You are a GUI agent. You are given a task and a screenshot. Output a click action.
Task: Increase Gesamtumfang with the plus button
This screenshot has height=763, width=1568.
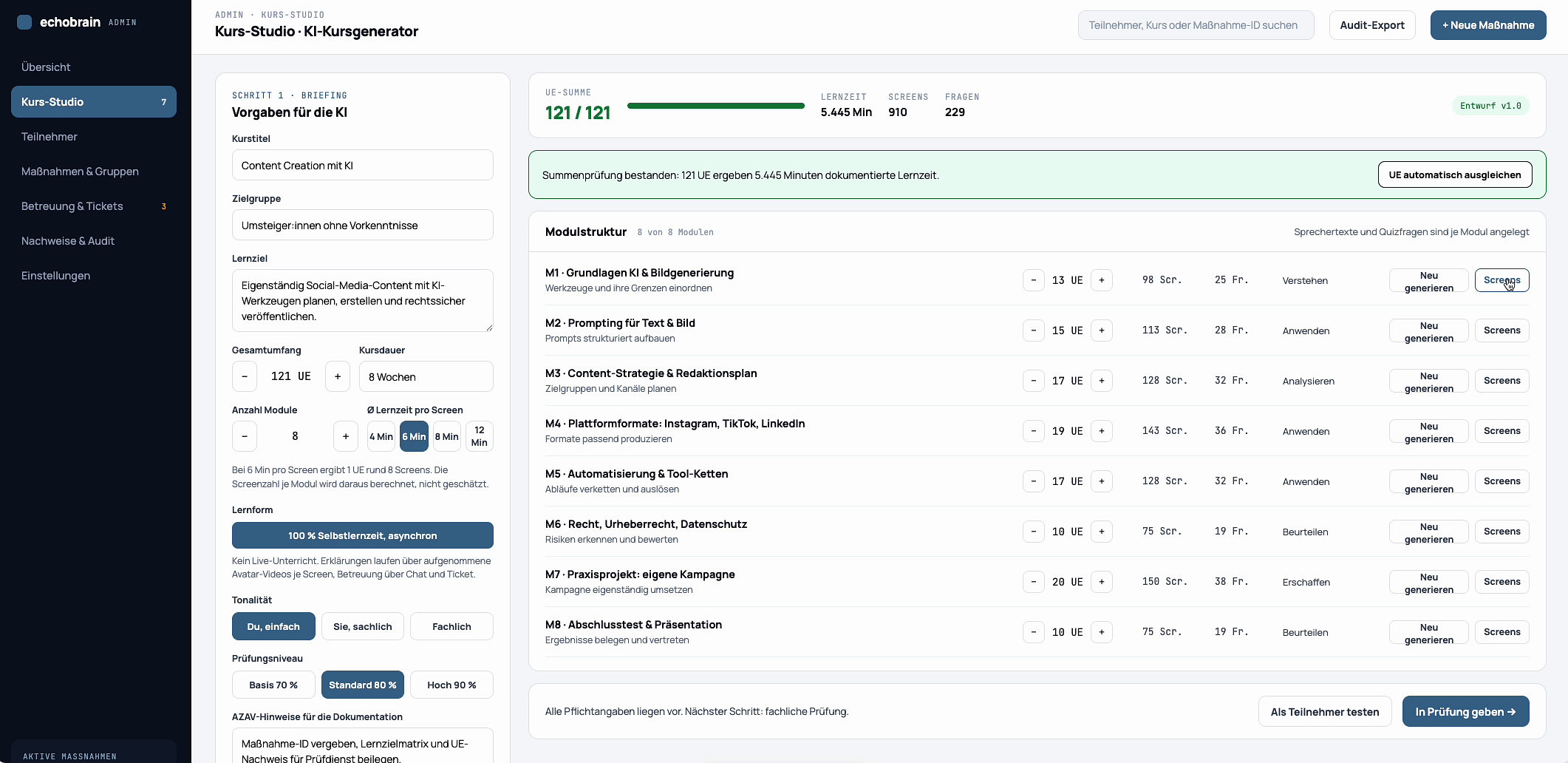coord(338,376)
